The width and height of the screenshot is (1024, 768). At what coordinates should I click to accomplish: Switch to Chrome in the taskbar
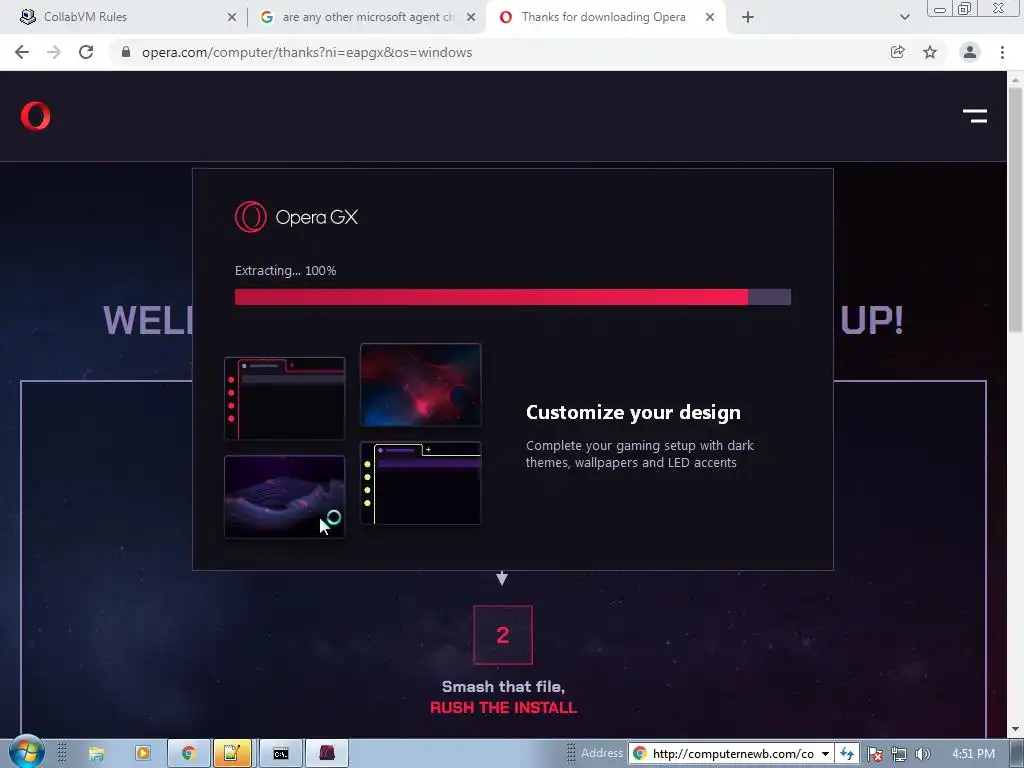click(x=189, y=754)
